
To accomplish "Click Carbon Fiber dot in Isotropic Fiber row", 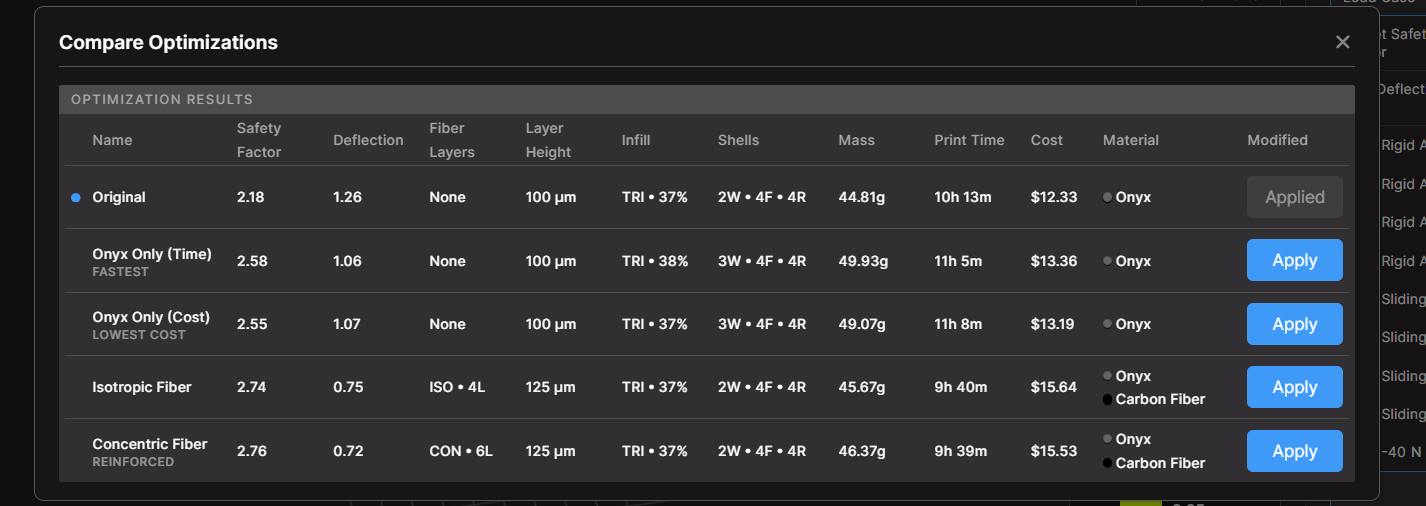I will coord(1107,400).
